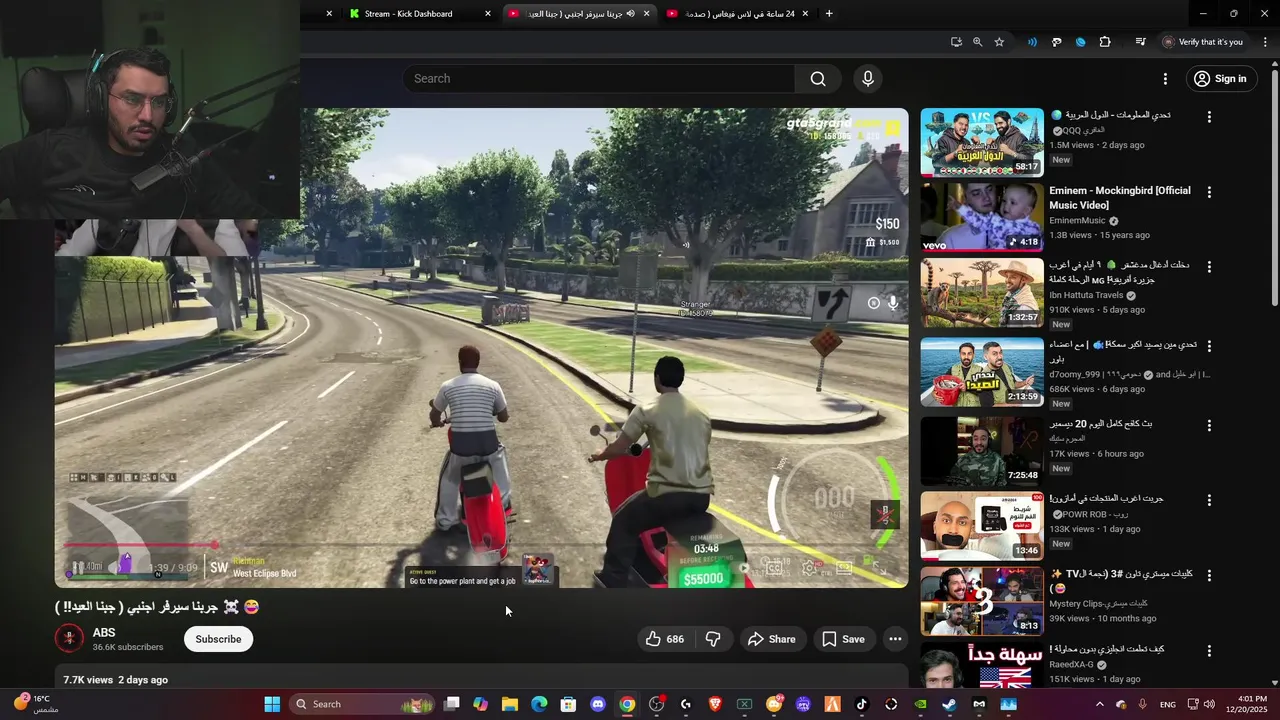Toggle closed captions CC on the player
1280x720 pixels.
[x=774, y=568]
